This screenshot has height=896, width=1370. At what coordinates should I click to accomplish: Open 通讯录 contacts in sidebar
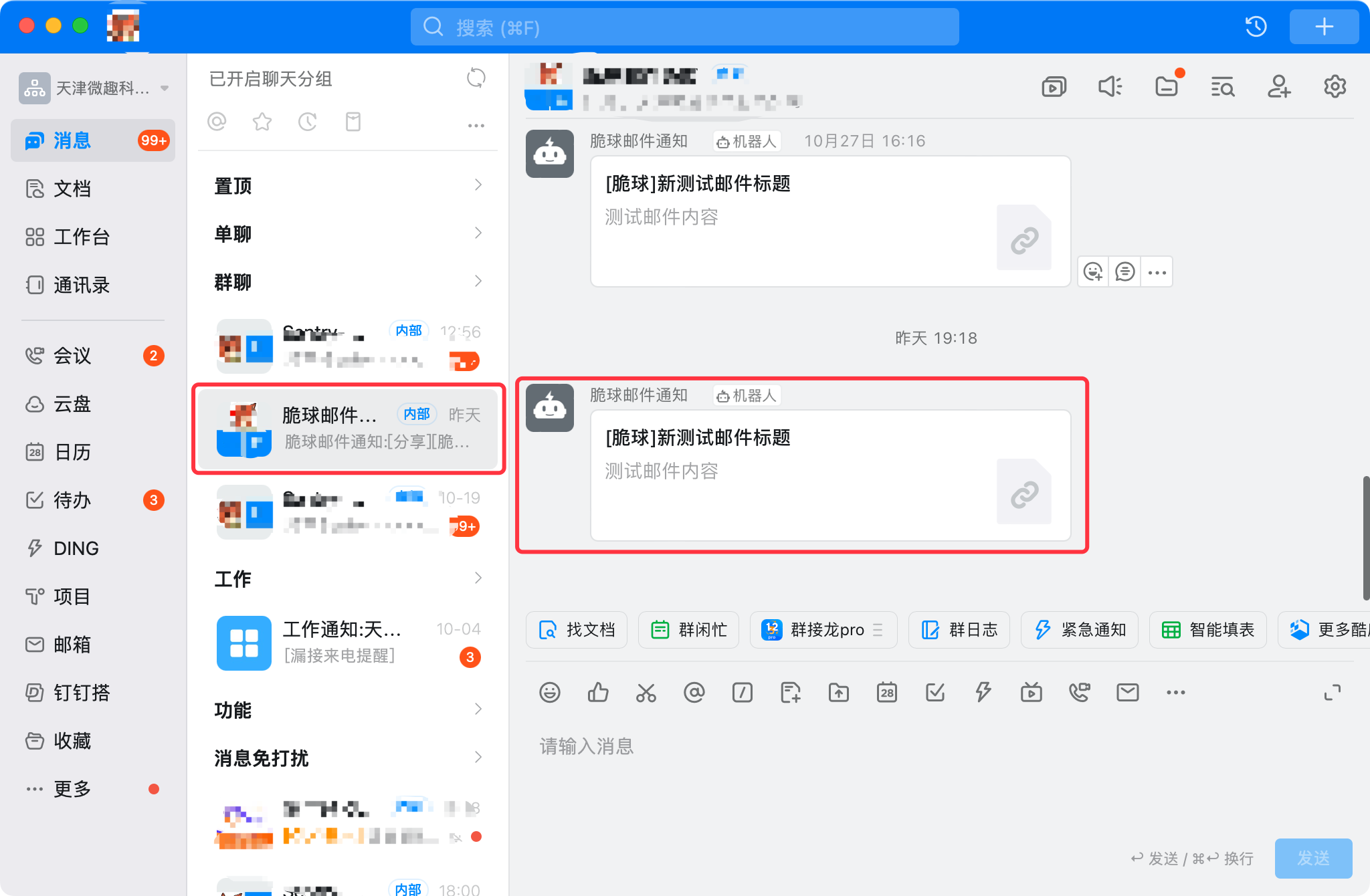93,285
